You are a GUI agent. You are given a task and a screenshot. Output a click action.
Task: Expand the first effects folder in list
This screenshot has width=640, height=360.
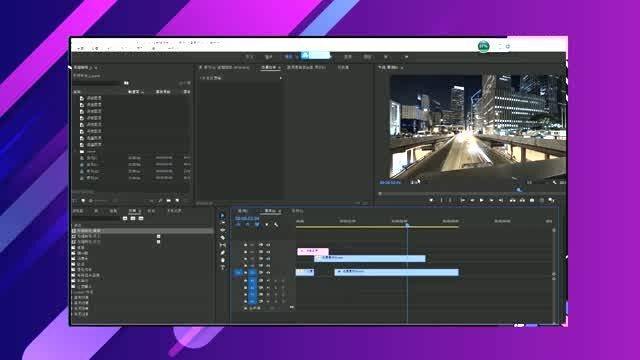click(74, 231)
